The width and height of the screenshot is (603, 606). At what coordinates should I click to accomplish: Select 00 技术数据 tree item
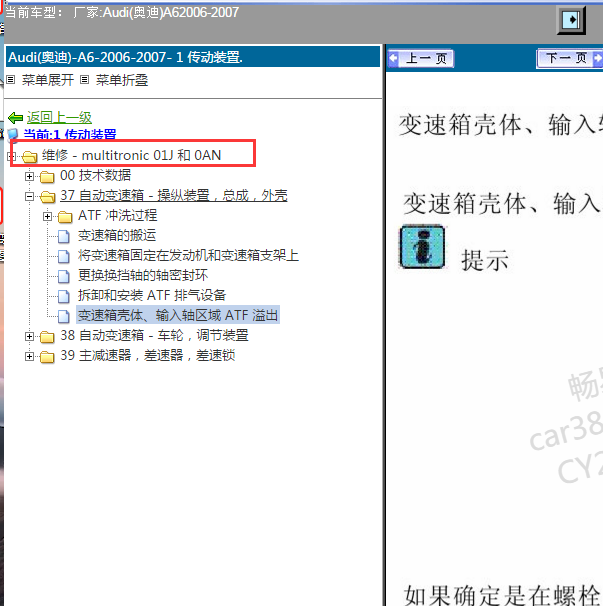pos(95,175)
